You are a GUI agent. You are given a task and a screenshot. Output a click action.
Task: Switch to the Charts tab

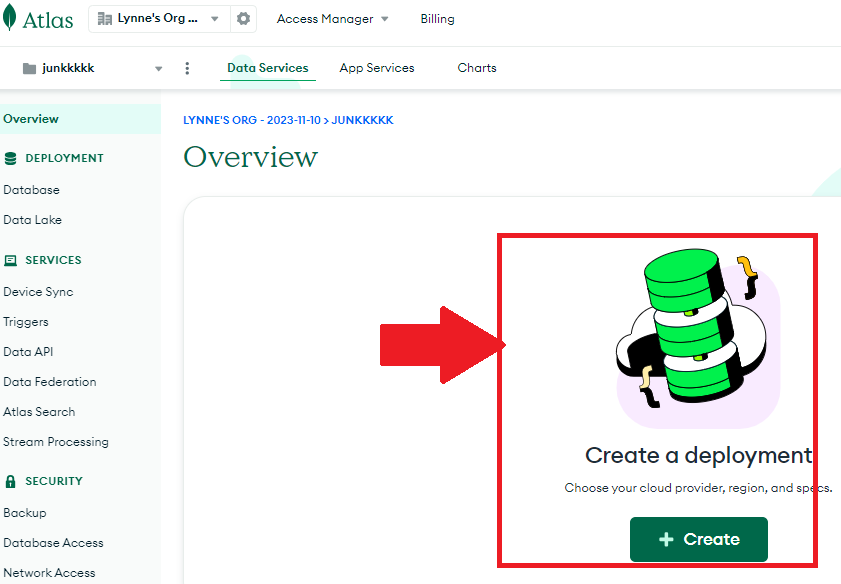[x=477, y=68]
